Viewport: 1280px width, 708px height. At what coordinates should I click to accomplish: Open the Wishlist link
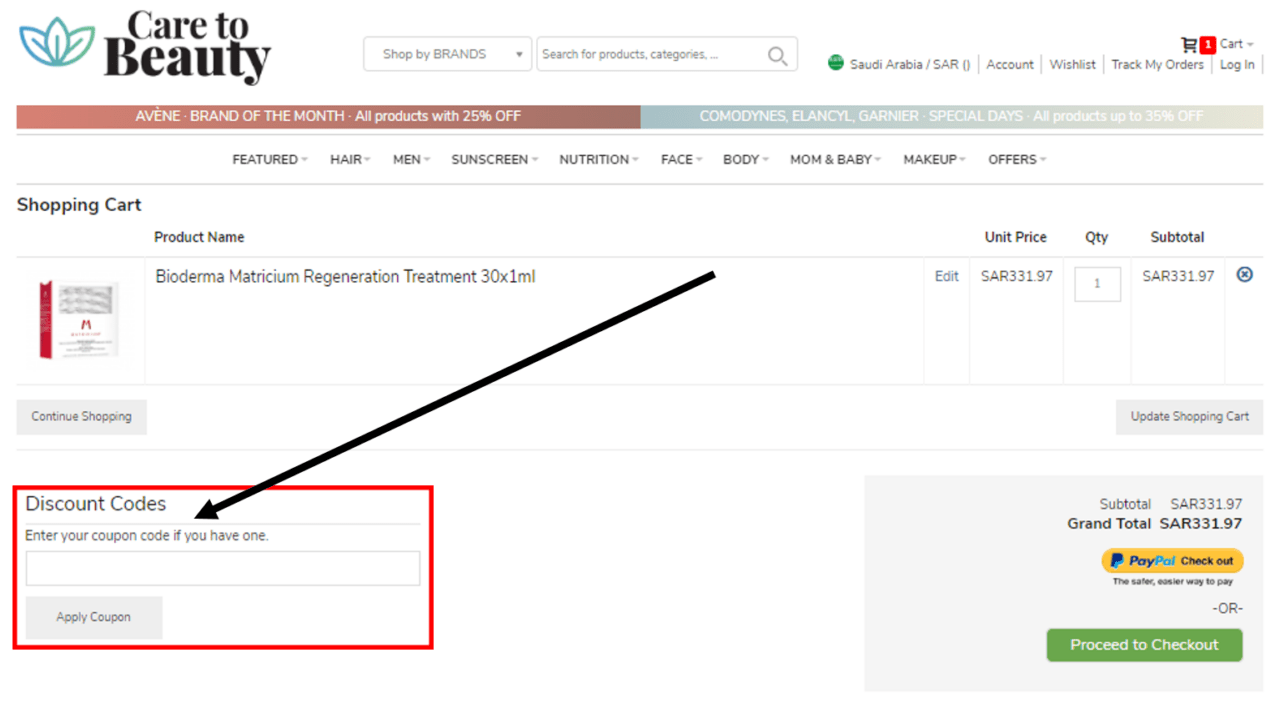[1073, 64]
